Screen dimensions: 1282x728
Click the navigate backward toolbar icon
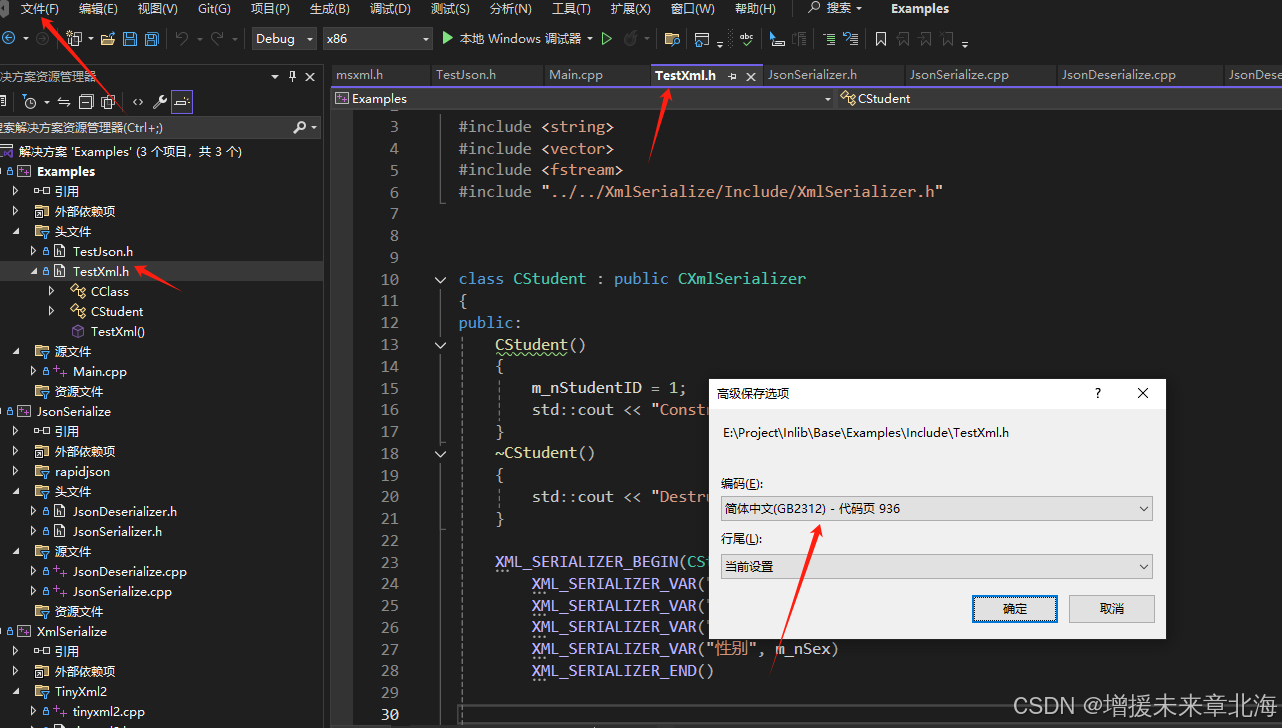click(x=8, y=38)
